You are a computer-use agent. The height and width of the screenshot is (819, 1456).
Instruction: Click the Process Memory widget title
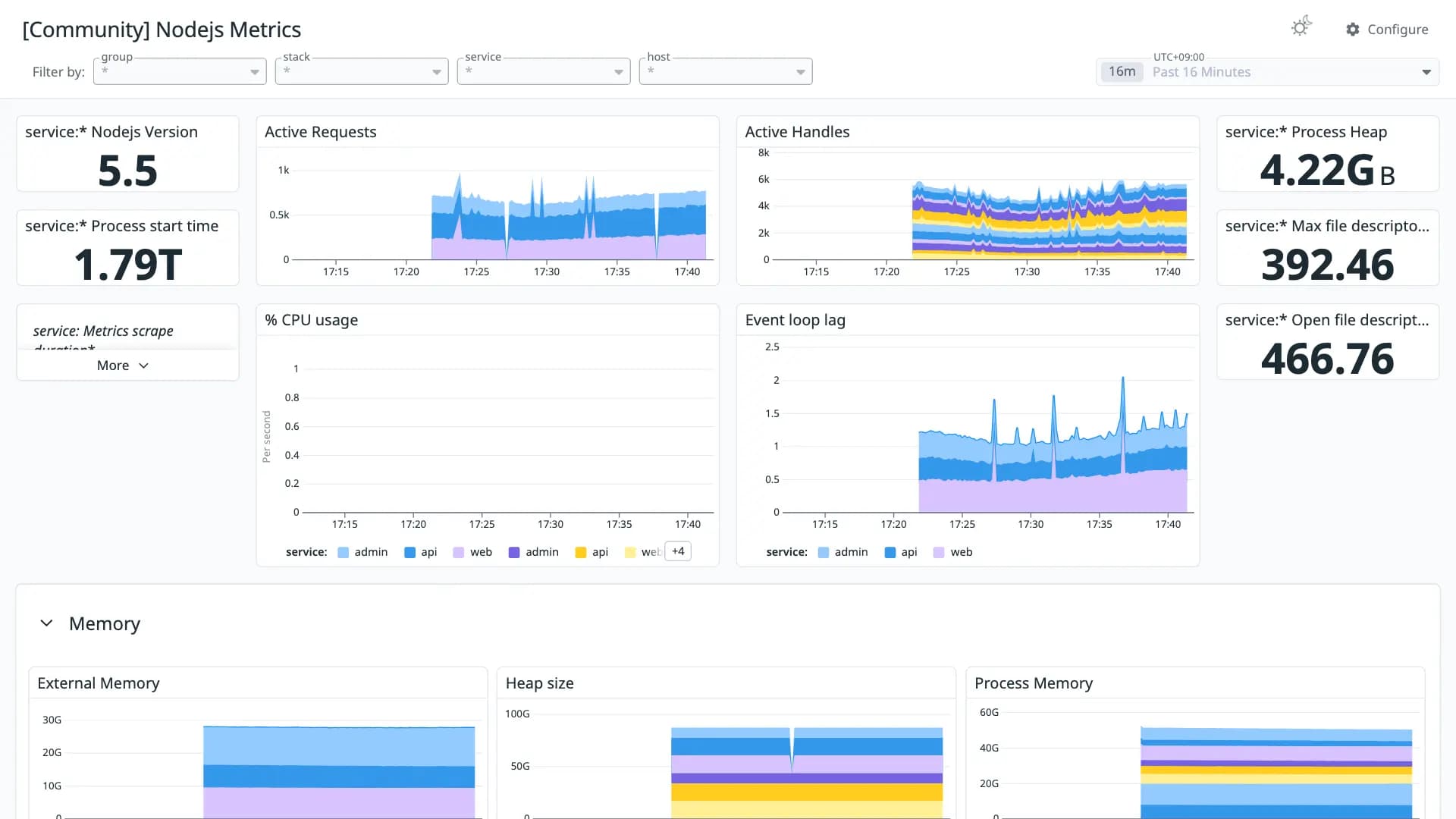tap(1034, 683)
